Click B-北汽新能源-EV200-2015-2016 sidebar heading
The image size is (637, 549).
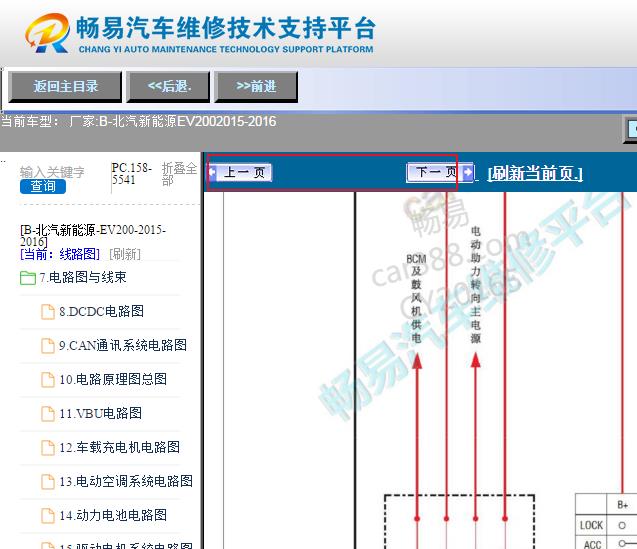(x=93, y=236)
